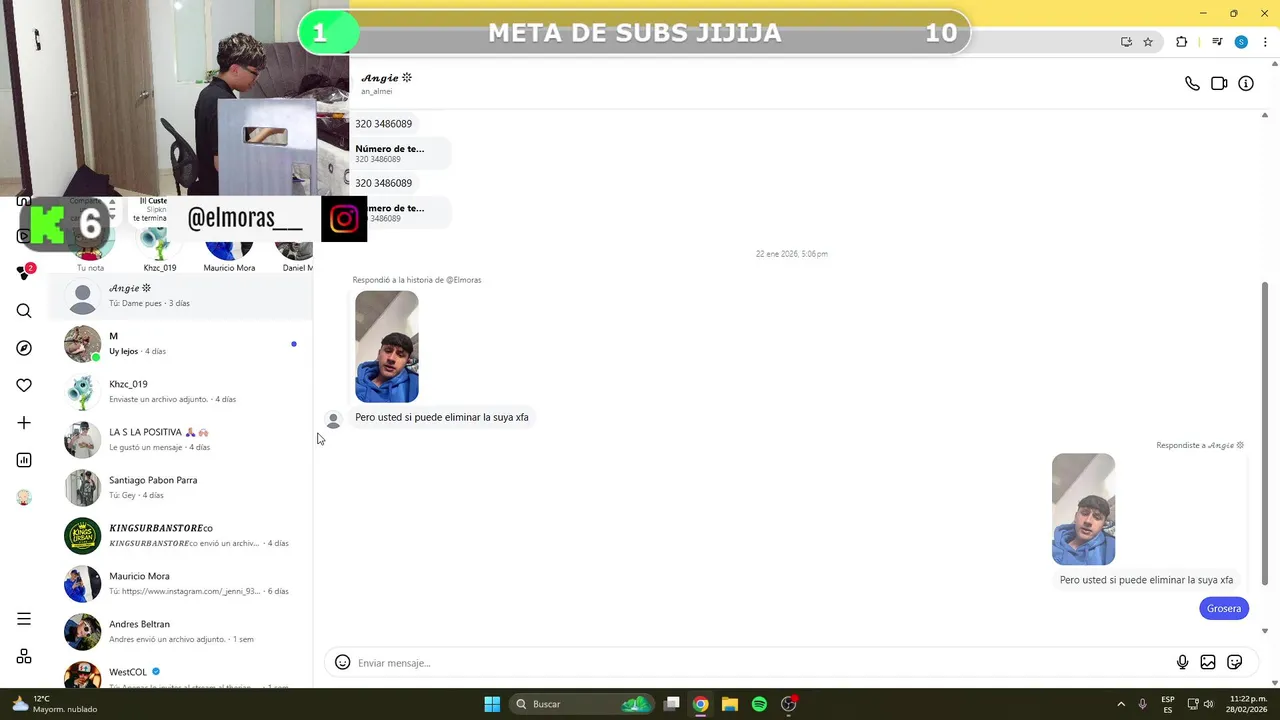Bookmark this page with star icon

tap(1148, 42)
